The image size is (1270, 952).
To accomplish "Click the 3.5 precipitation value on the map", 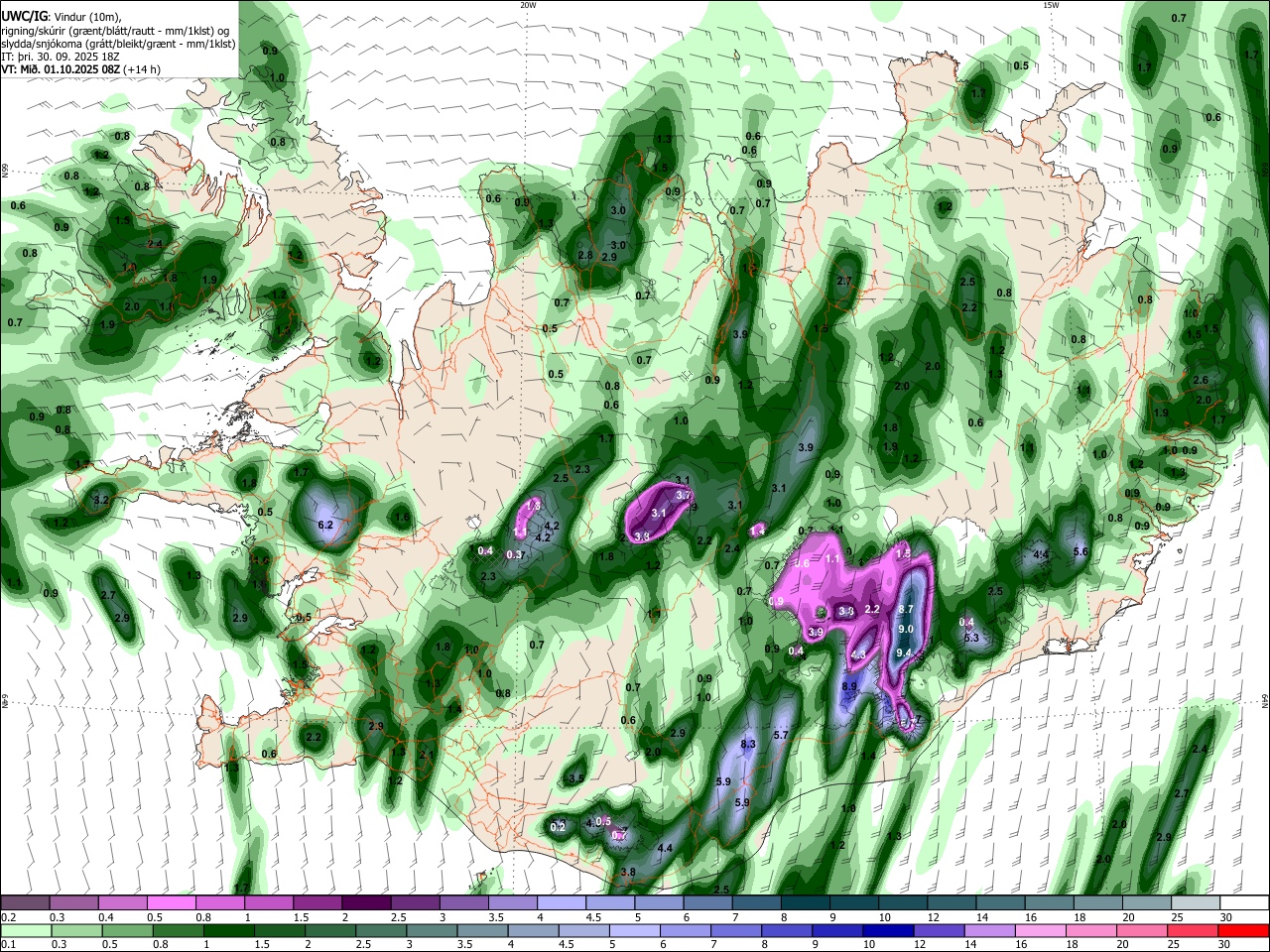I will (576, 778).
